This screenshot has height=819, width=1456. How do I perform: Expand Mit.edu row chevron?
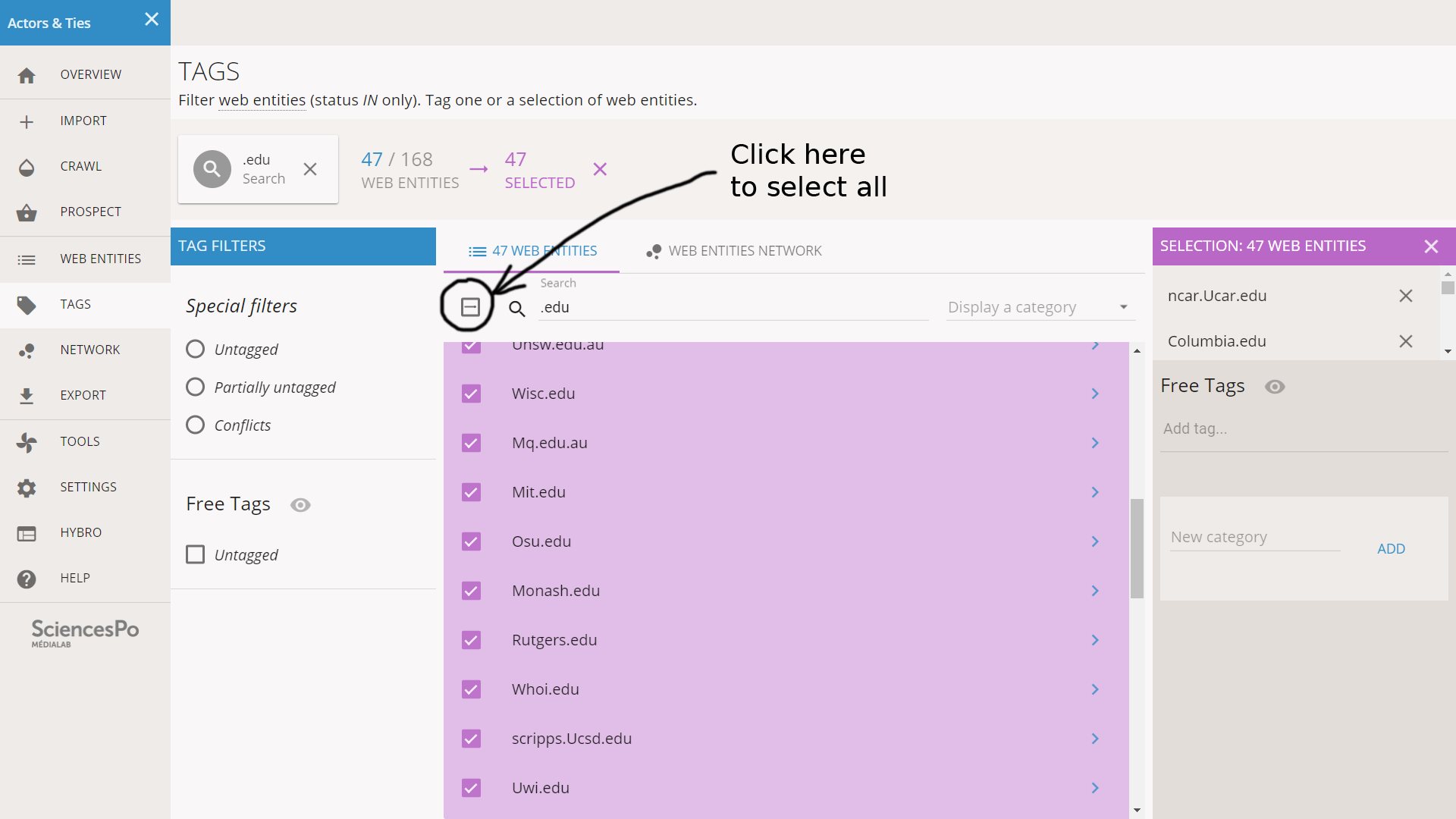point(1095,492)
